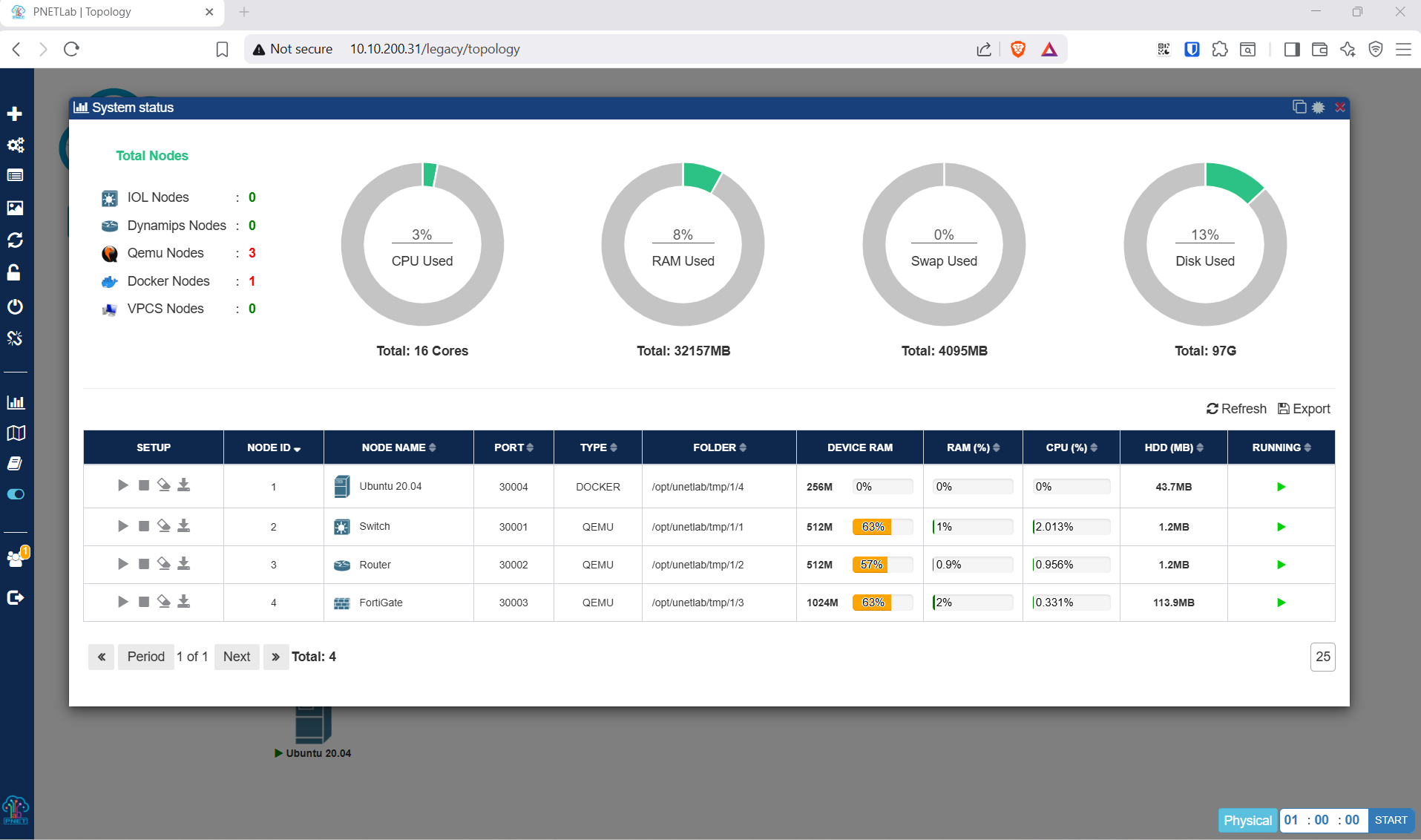The image size is (1421, 840).
Task: Toggle the night mode switch in sidebar
Action: pos(16,494)
